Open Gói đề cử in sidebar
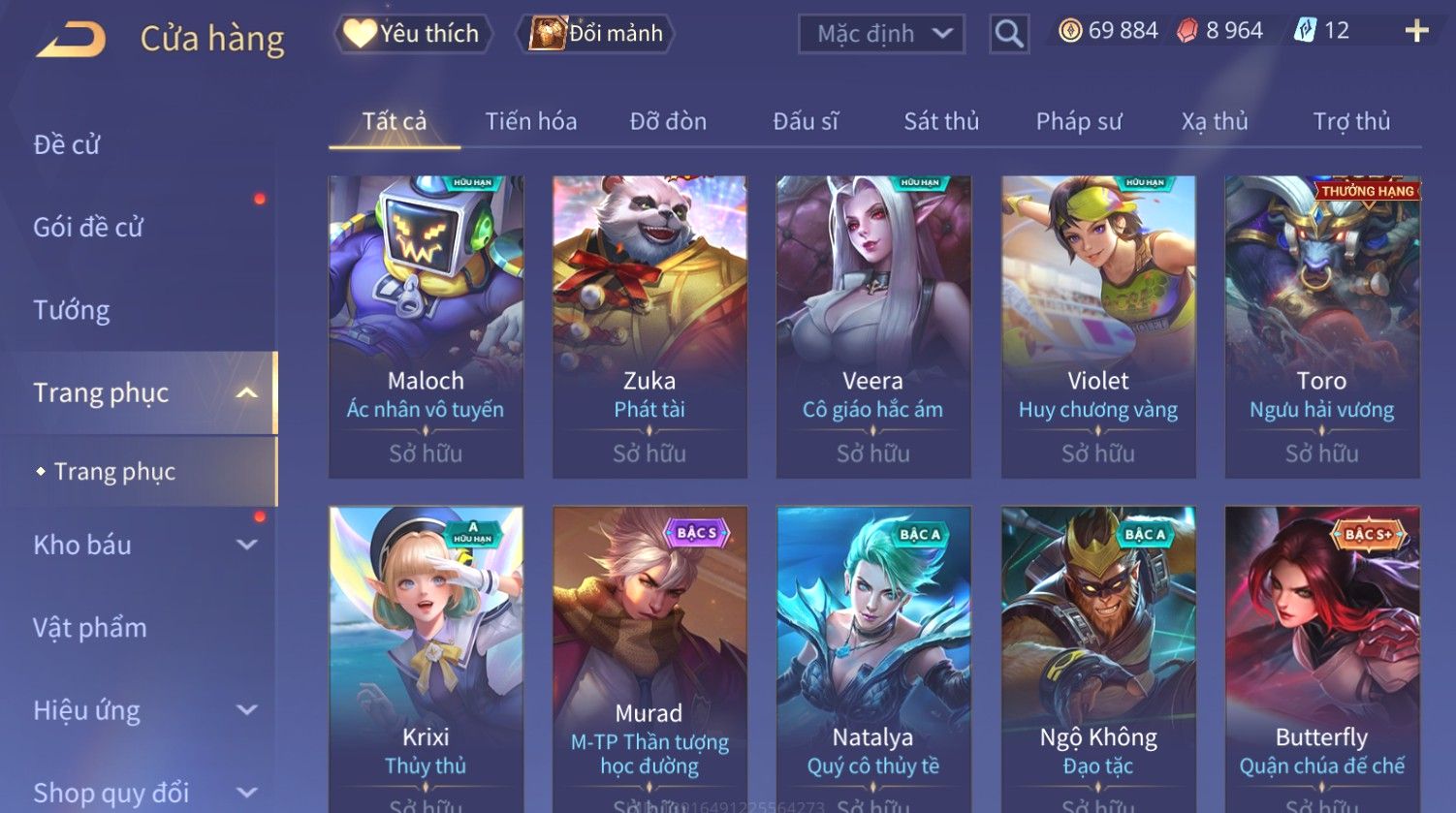The image size is (1456, 813). pos(88,227)
